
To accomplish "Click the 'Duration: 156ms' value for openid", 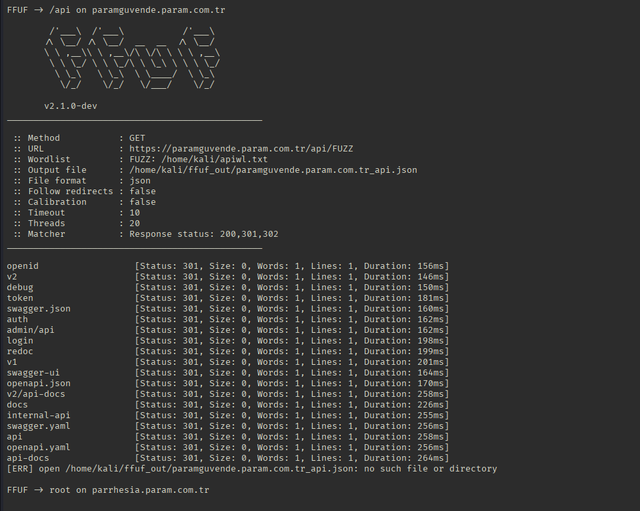I will pyautogui.click(x=404, y=266).
